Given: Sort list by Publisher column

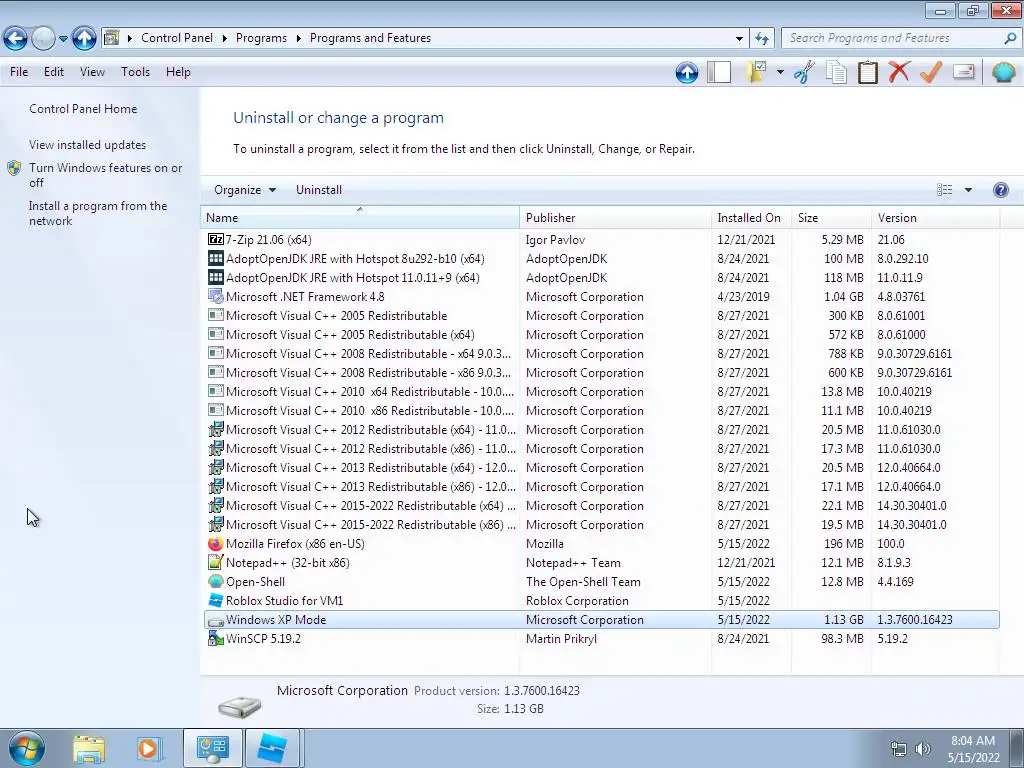Looking at the screenshot, I should pos(615,218).
